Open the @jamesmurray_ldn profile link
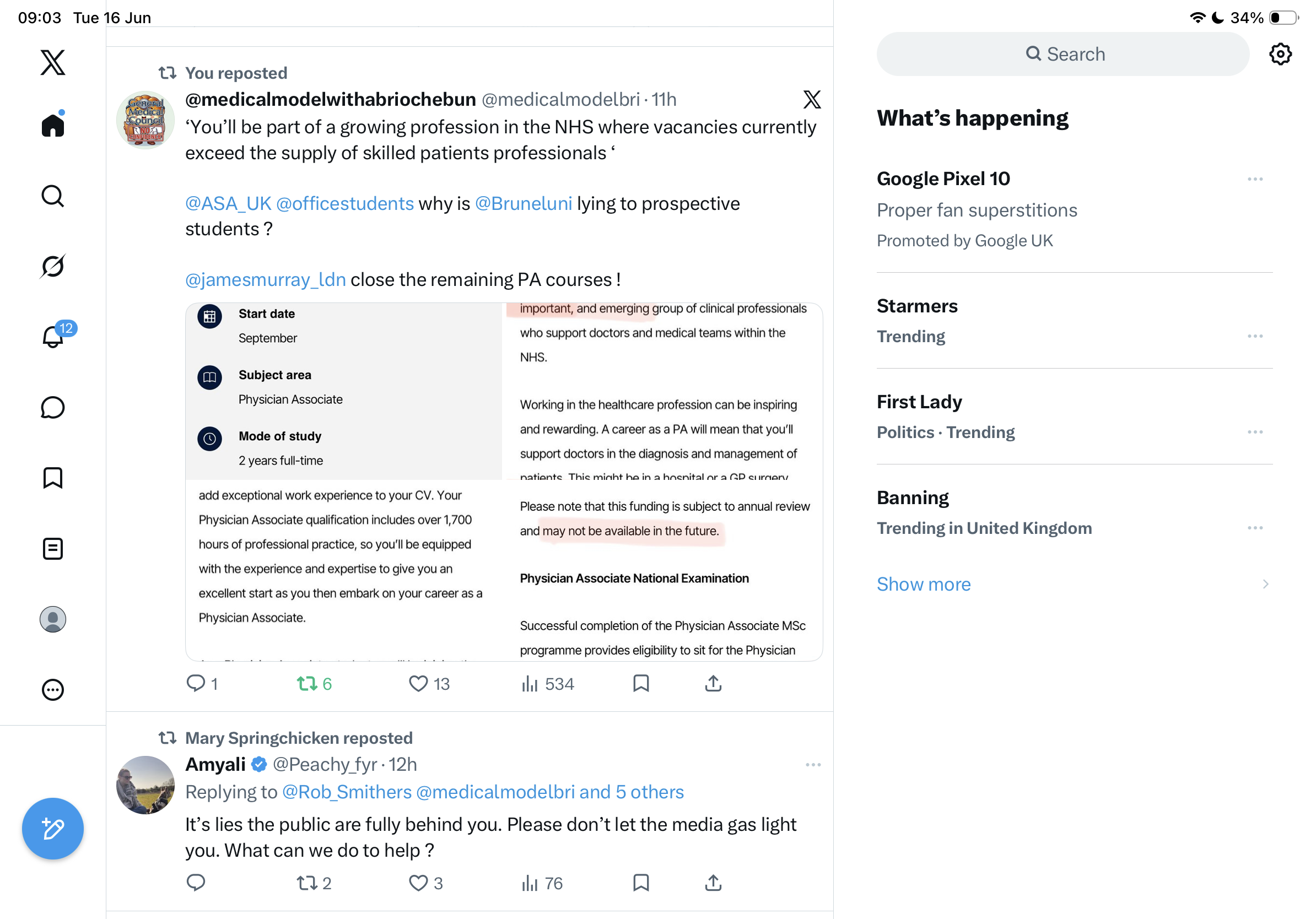Image resolution: width=1316 pixels, height=919 pixels. (x=266, y=279)
